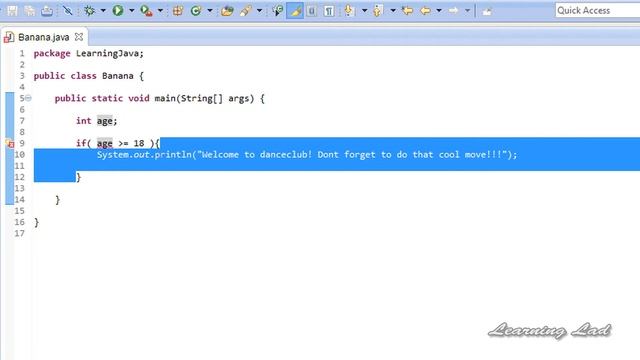The height and width of the screenshot is (360, 640).
Task: Click the number 18 on line 9
Action: point(139,143)
